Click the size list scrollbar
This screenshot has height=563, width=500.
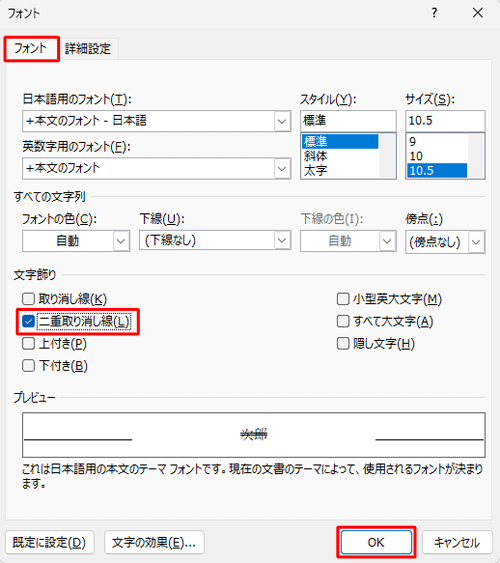[476, 156]
